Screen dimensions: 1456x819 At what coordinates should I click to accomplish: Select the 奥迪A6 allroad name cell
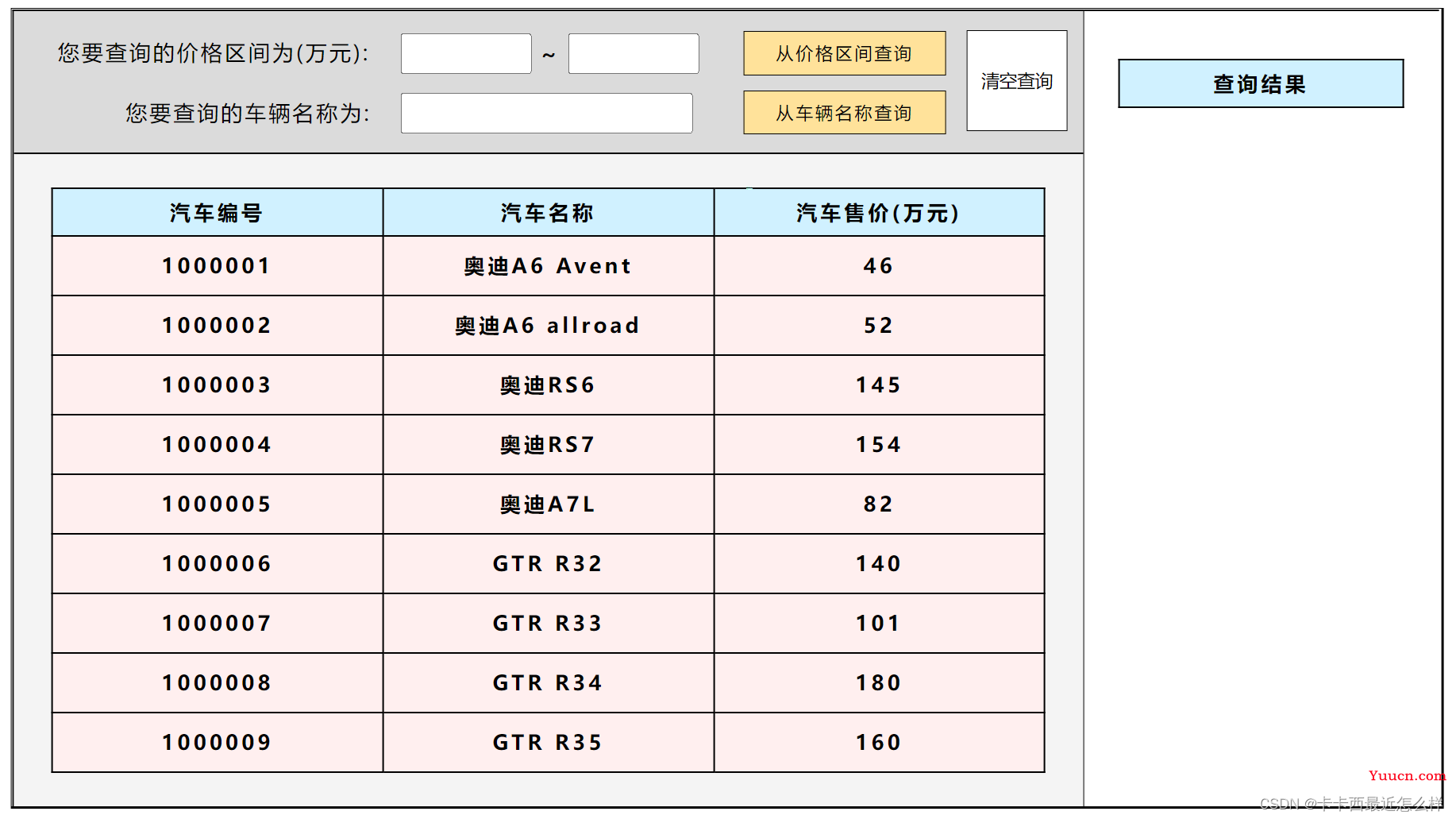(549, 326)
